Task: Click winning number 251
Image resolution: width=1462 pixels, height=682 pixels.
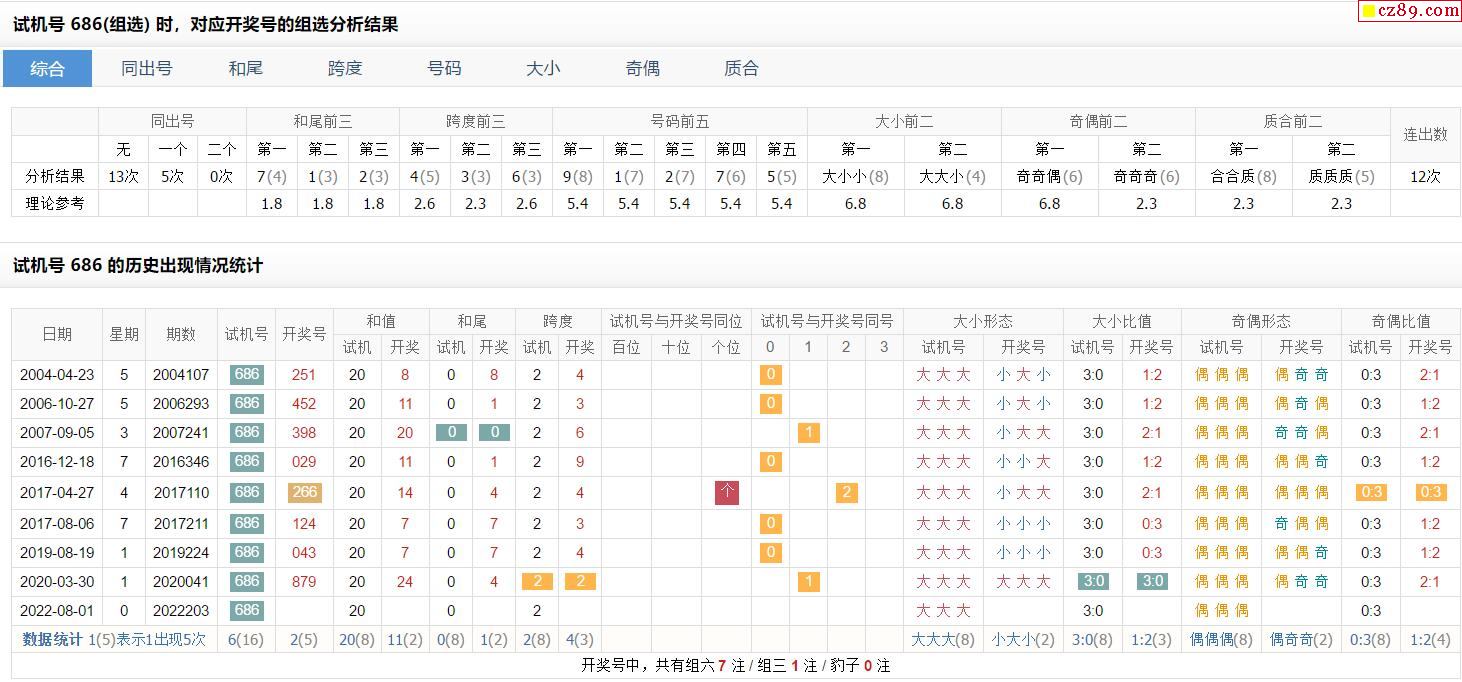Action: 304,375
